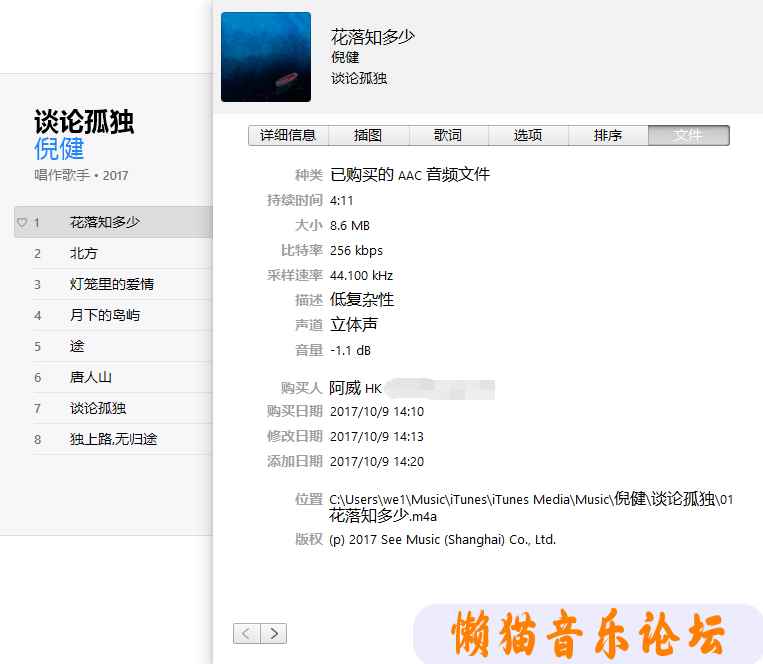
Task: Click the file location path text
Action: tap(531, 507)
